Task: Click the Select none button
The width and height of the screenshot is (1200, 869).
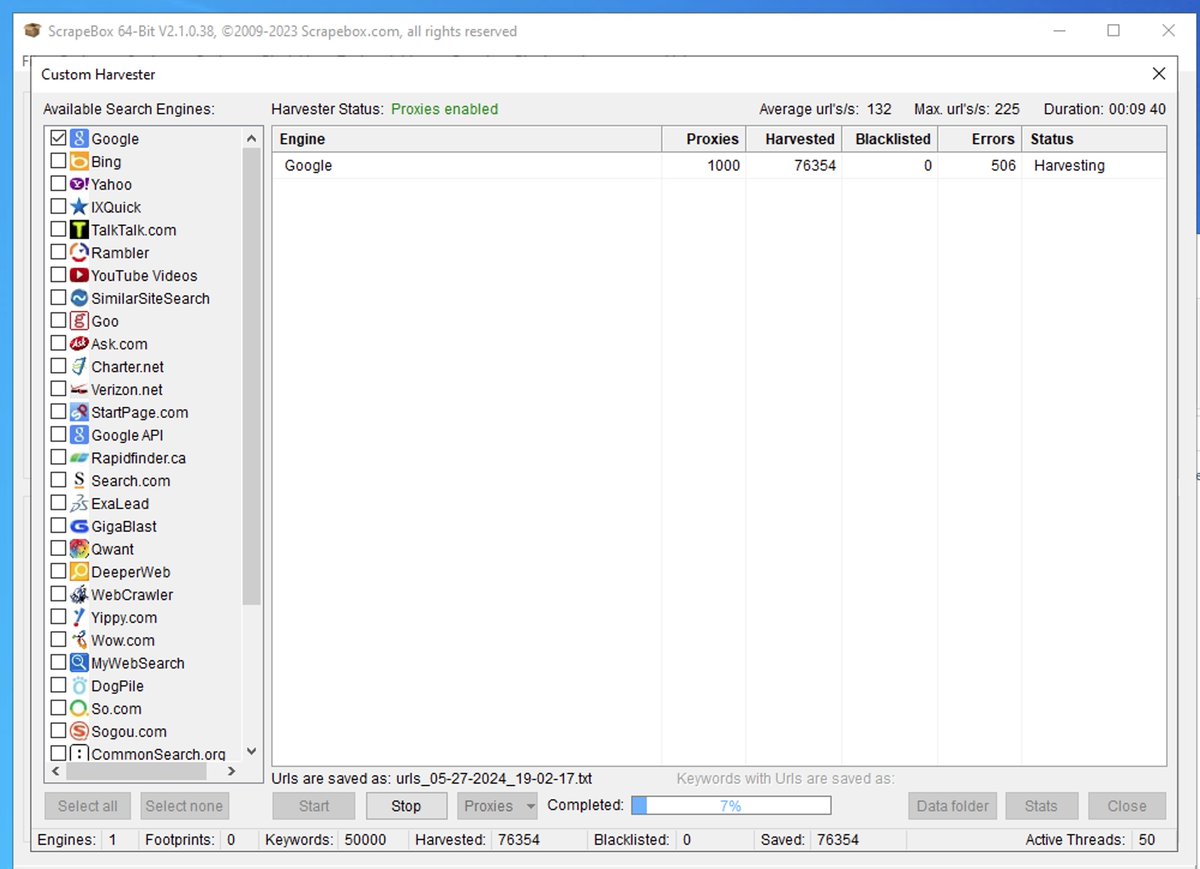Action: [x=184, y=806]
